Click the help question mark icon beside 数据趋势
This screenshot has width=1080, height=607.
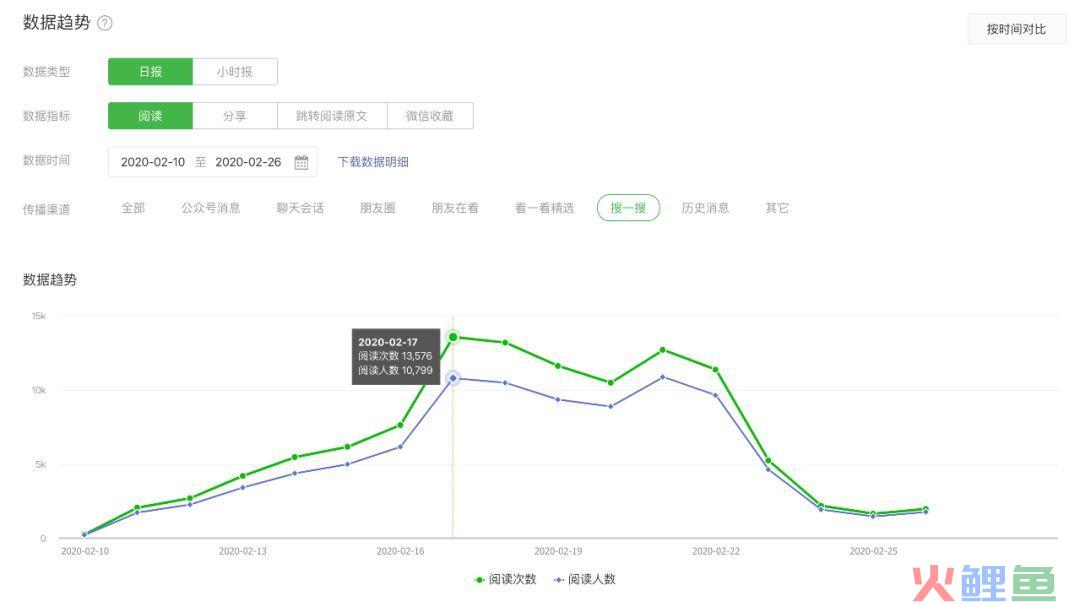click(x=105, y=23)
